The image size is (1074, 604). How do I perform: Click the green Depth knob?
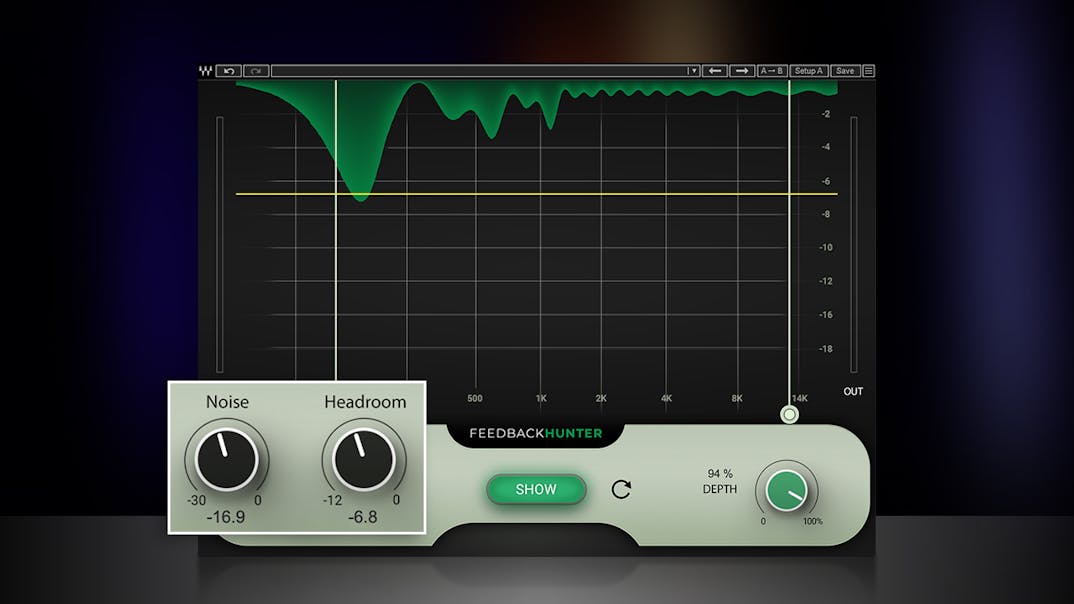[787, 490]
